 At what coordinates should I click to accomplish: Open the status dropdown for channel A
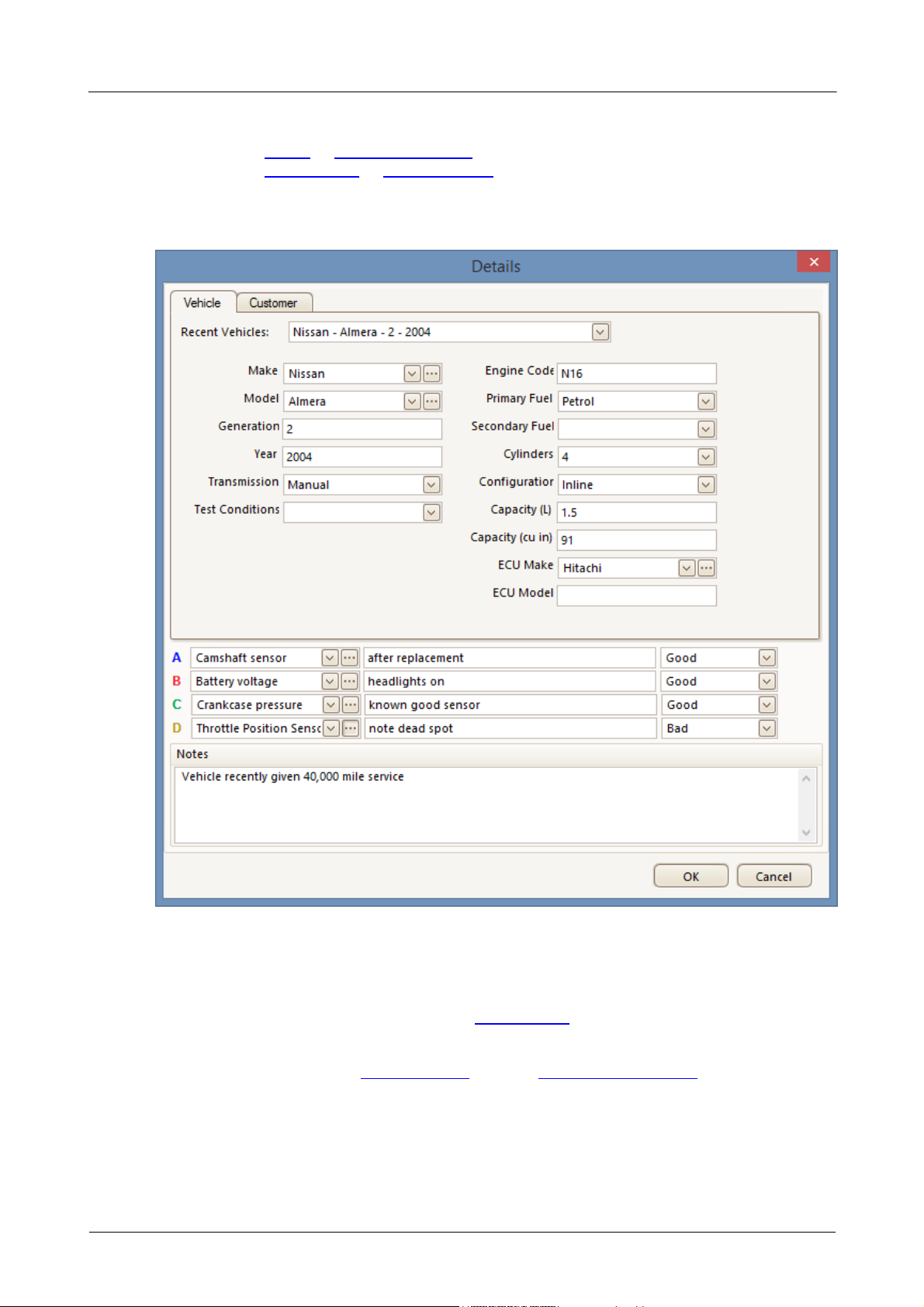tap(767, 658)
